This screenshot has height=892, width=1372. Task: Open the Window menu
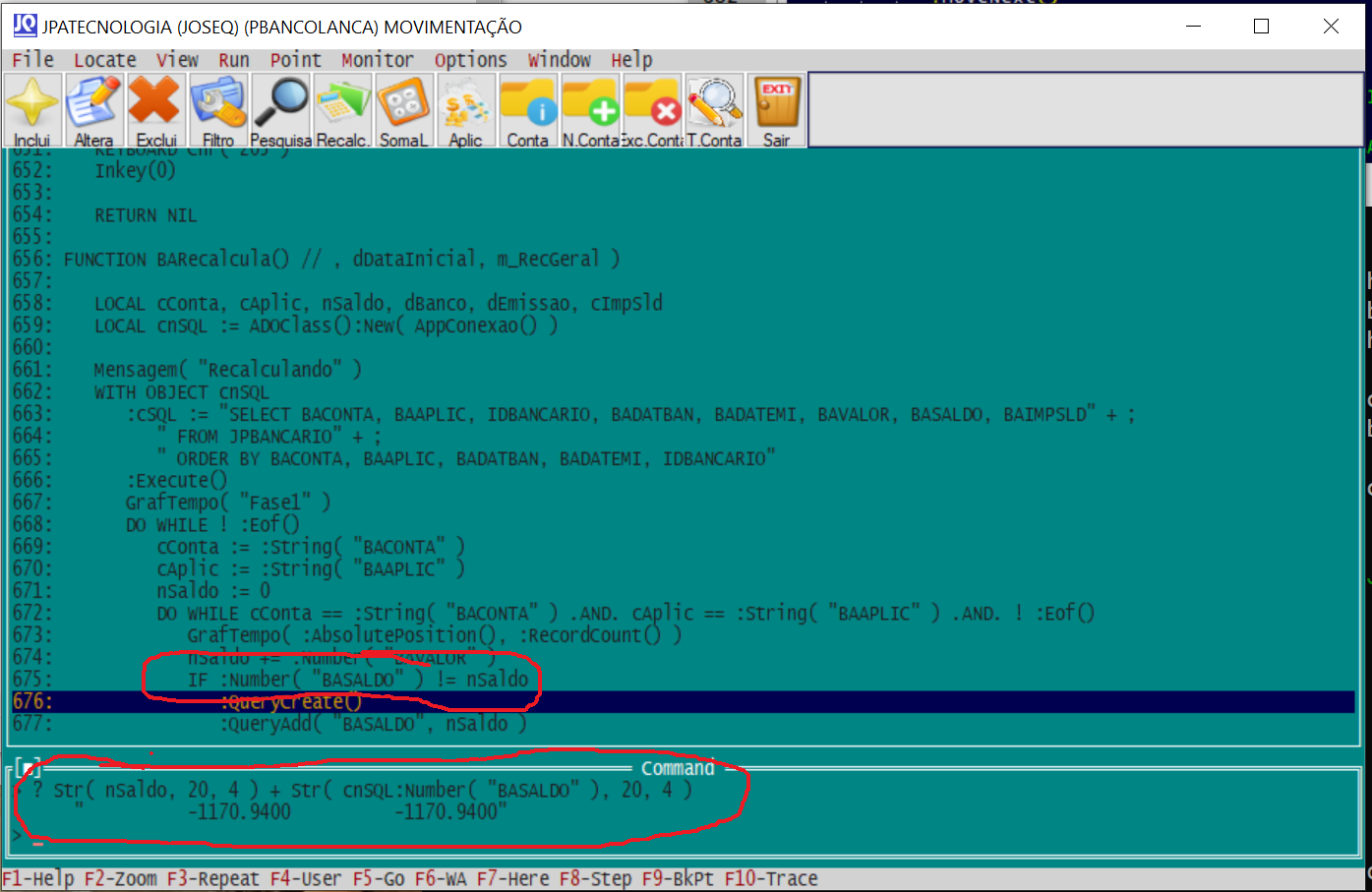point(560,60)
